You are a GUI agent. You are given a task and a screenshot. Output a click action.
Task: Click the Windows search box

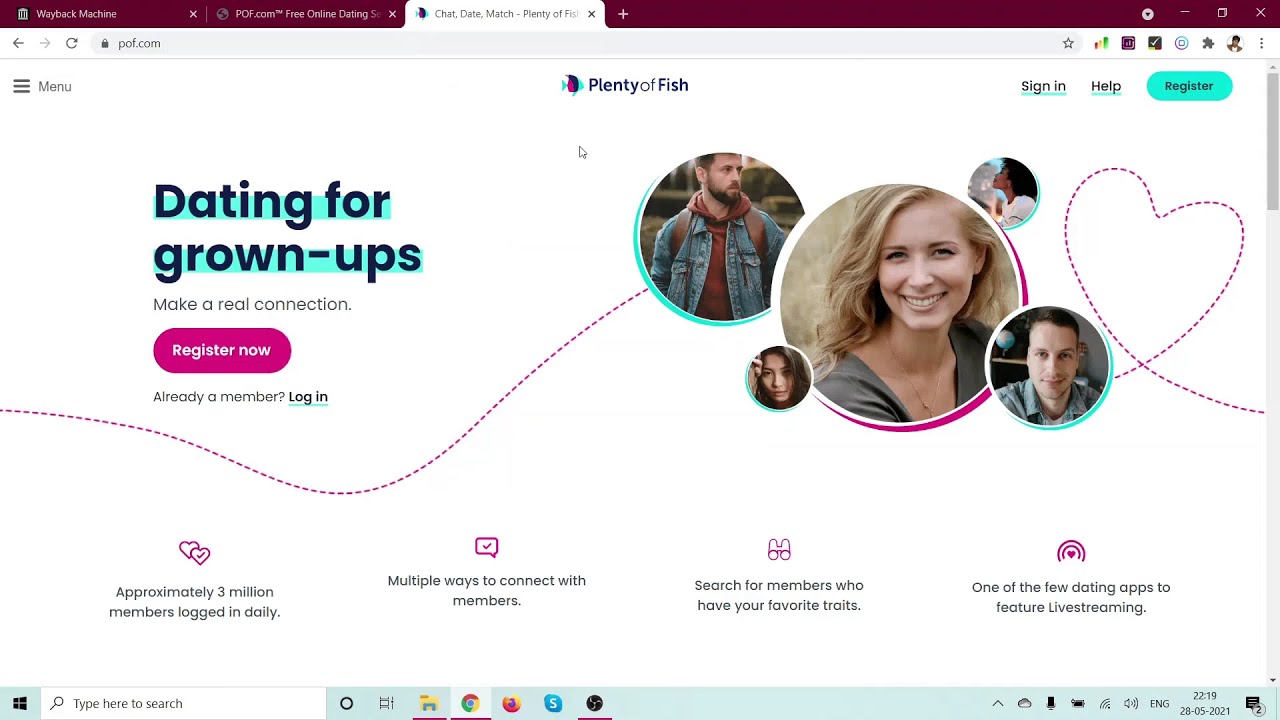(184, 703)
